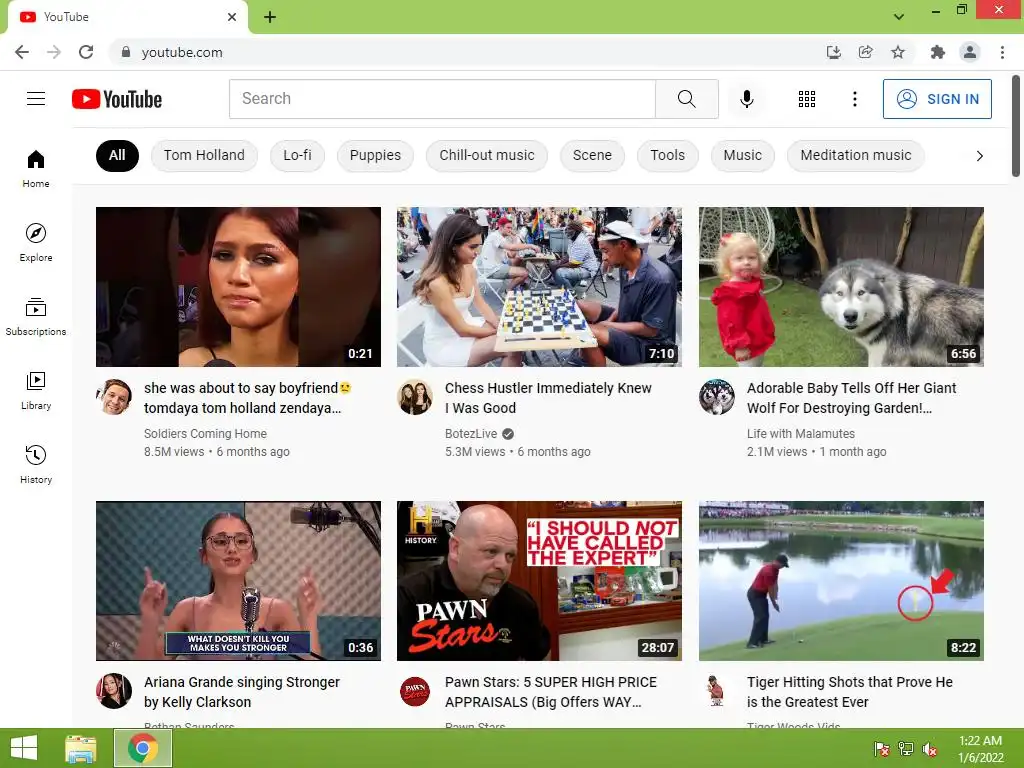Bookmark this page with star icon
The image size is (1024, 768).
coord(898,52)
